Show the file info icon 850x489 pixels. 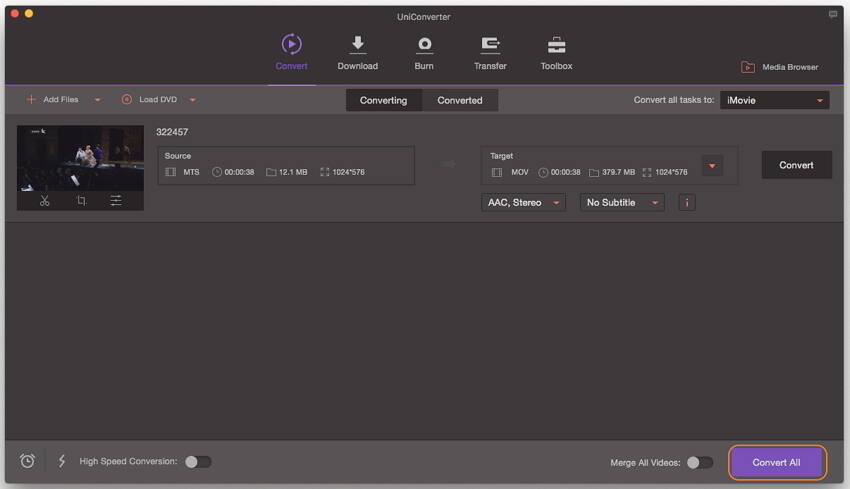687,202
